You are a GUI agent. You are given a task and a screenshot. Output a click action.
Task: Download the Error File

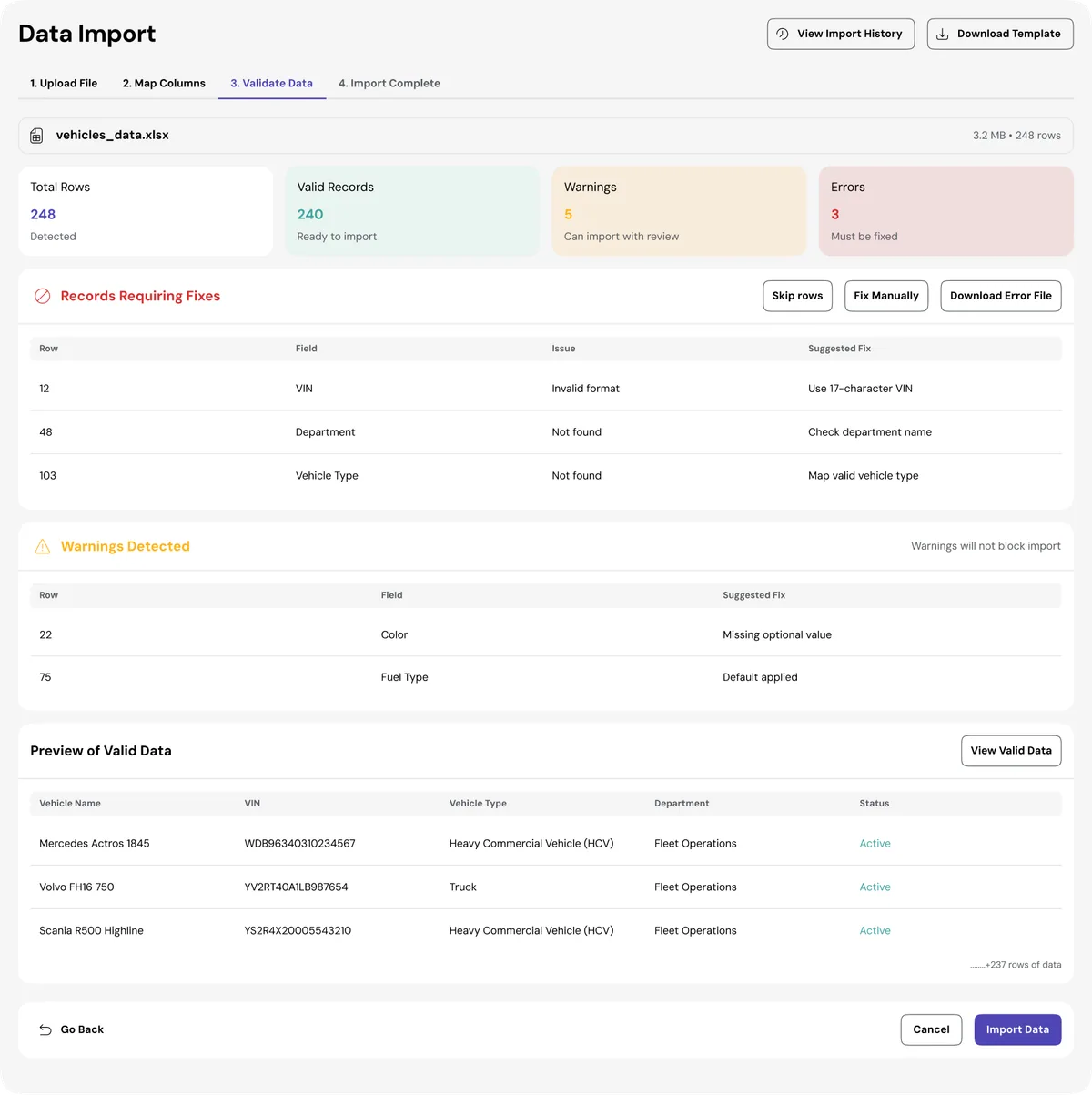pos(1000,296)
